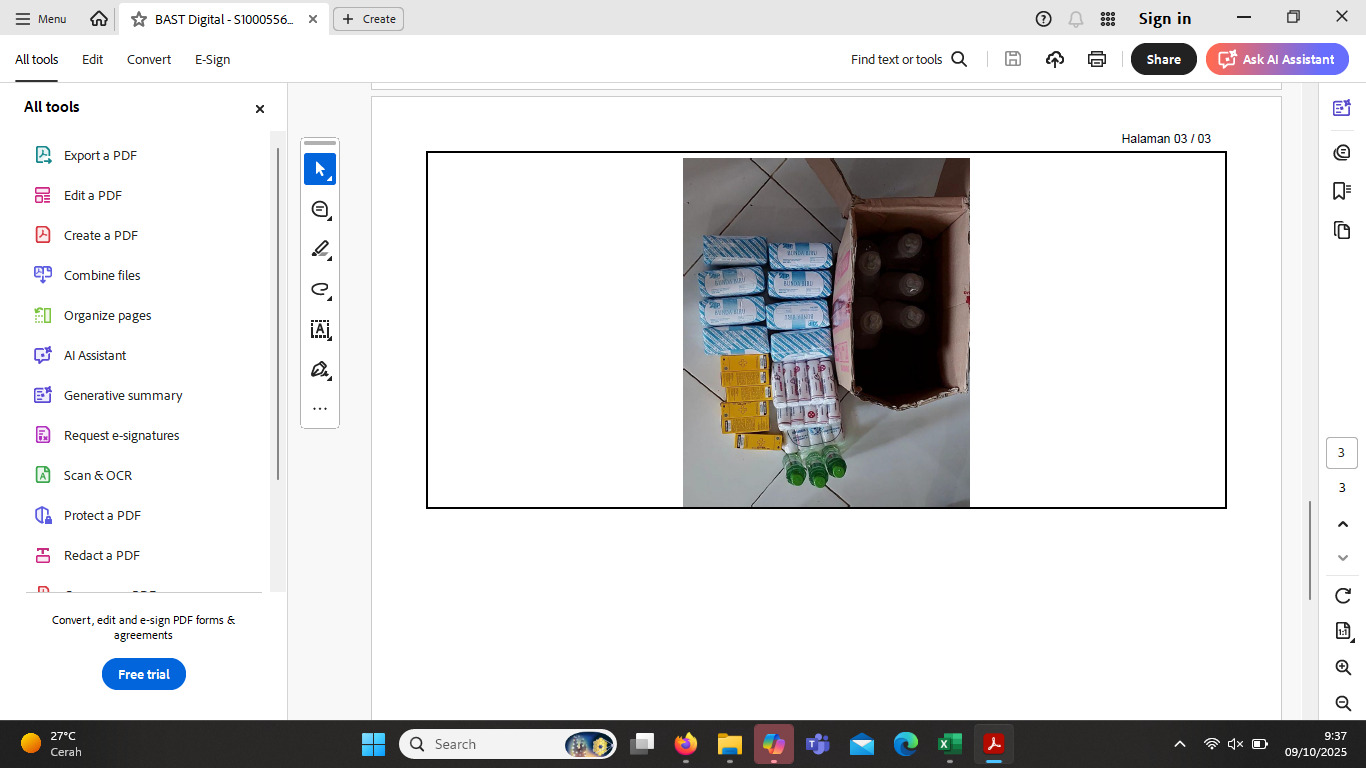Switch to the Convert tab

click(x=149, y=59)
